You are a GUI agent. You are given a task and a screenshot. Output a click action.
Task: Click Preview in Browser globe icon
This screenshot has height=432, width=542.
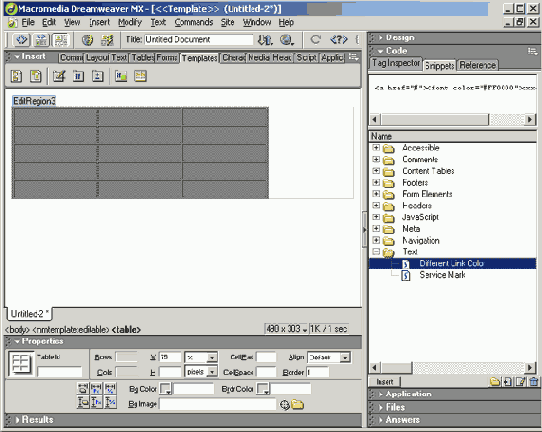pyautogui.click(x=287, y=40)
